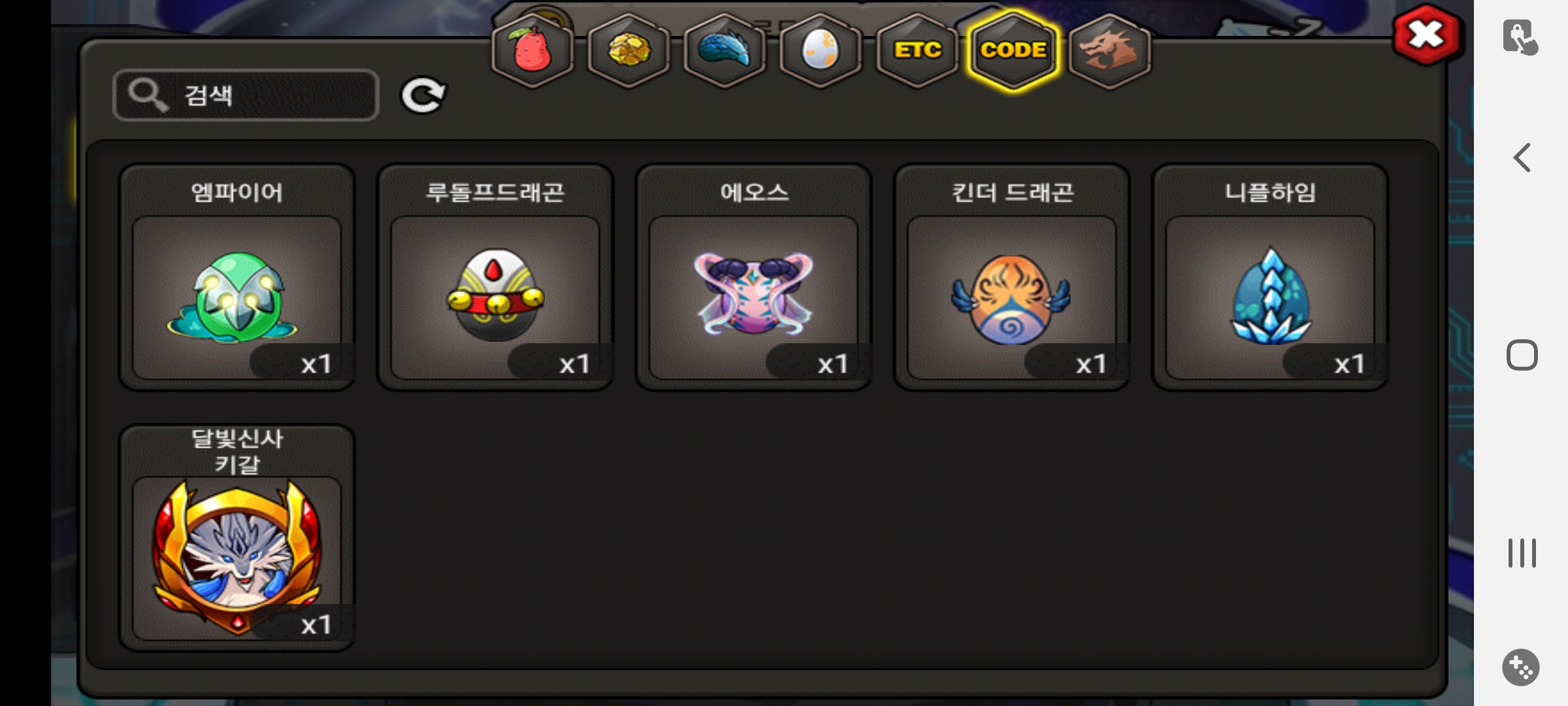Choose the 에오스 pink egg item

click(753, 277)
